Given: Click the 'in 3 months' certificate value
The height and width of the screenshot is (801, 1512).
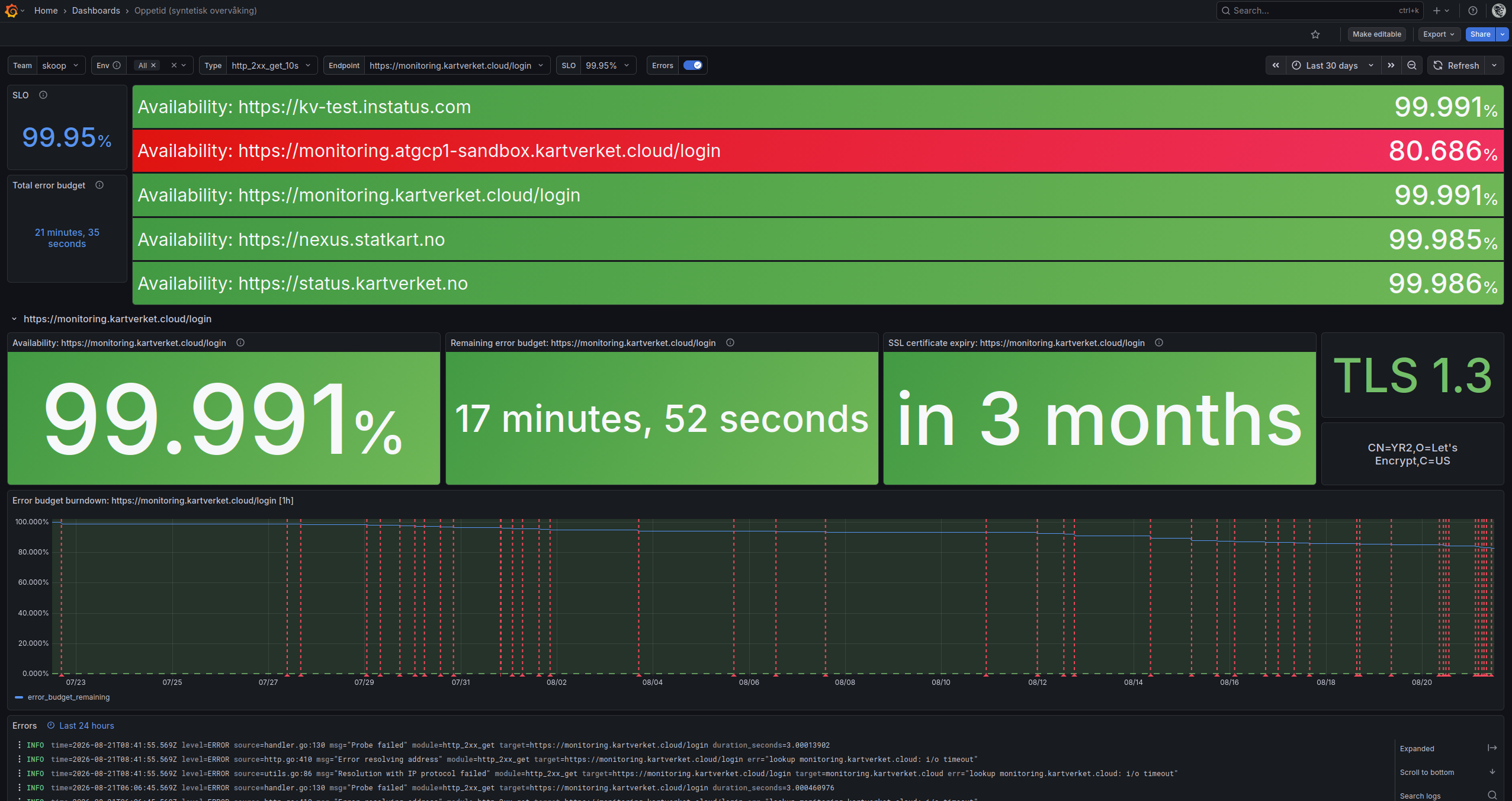Looking at the screenshot, I should pos(1099,419).
